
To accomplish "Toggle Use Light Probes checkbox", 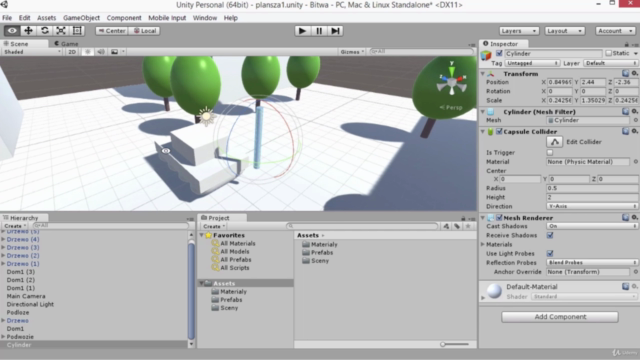I will click(550, 254).
